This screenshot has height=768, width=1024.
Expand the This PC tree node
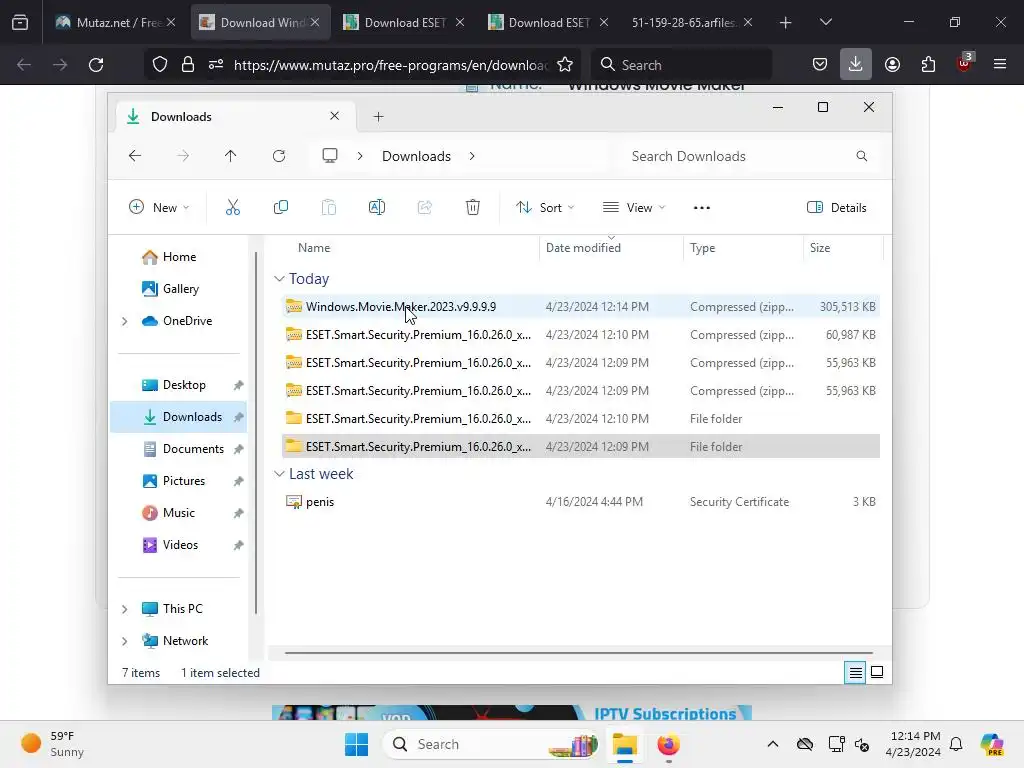point(125,609)
